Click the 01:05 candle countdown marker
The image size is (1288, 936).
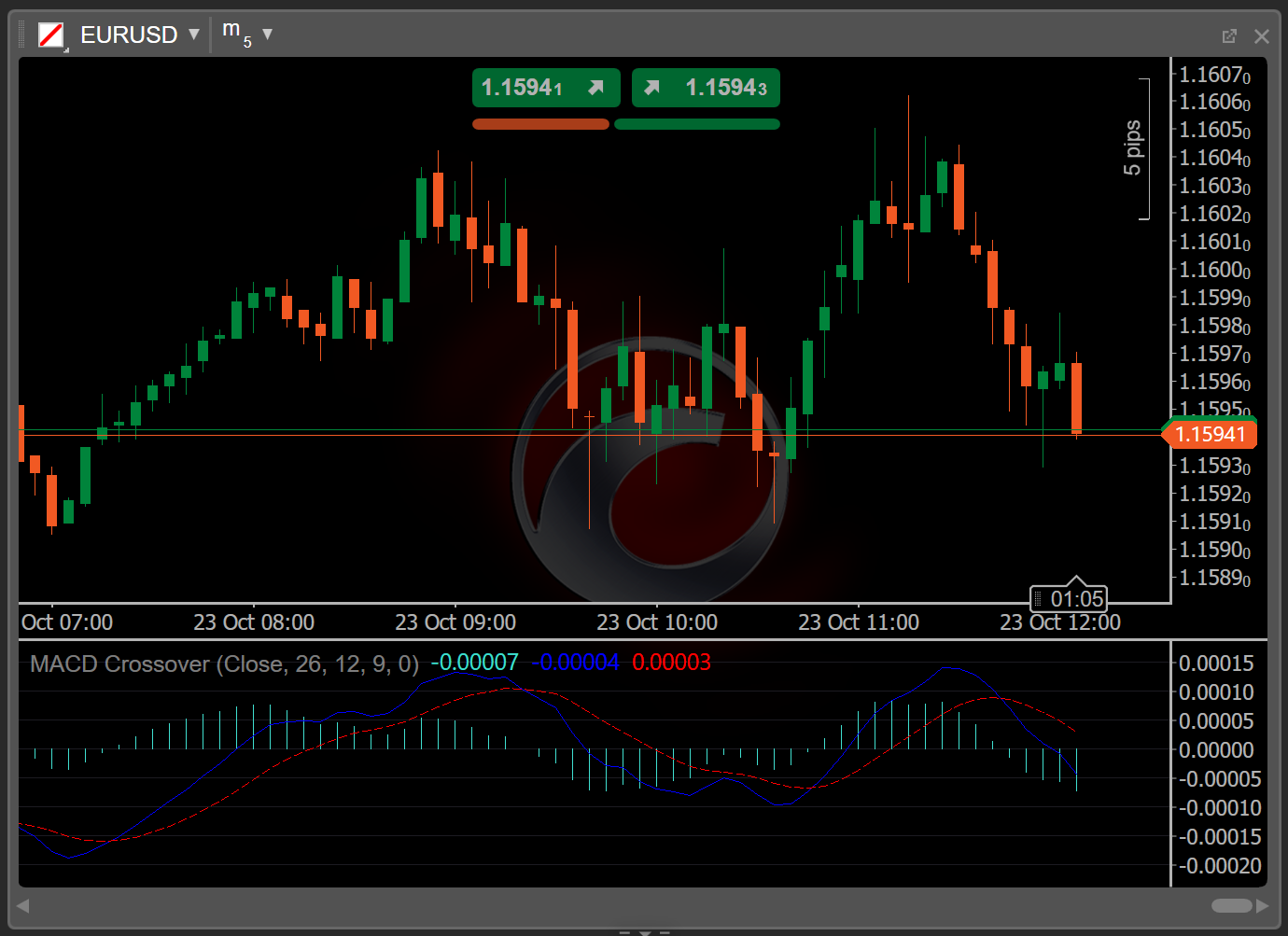click(x=1070, y=598)
